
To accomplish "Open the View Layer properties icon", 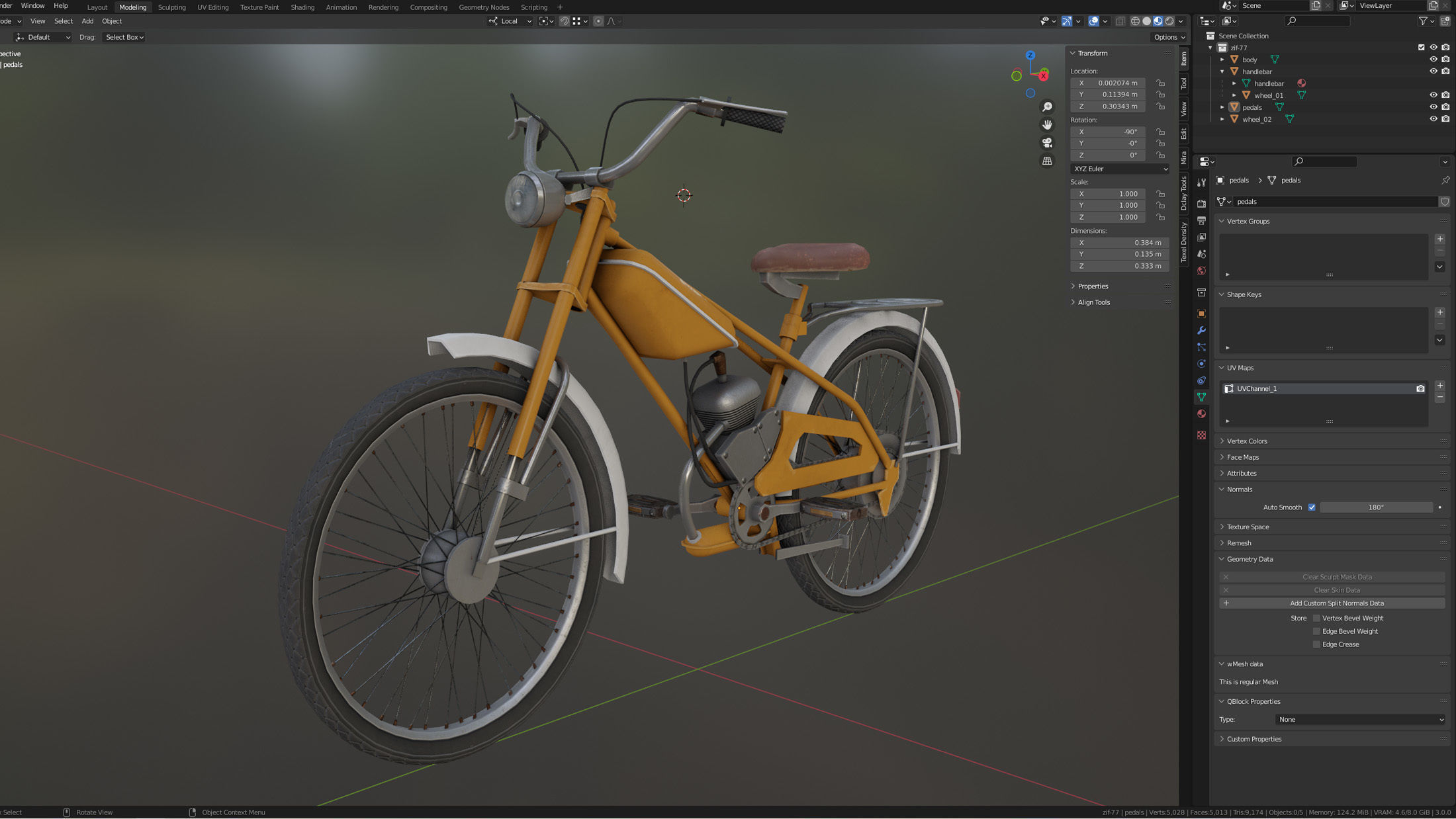I will pyautogui.click(x=1201, y=237).
